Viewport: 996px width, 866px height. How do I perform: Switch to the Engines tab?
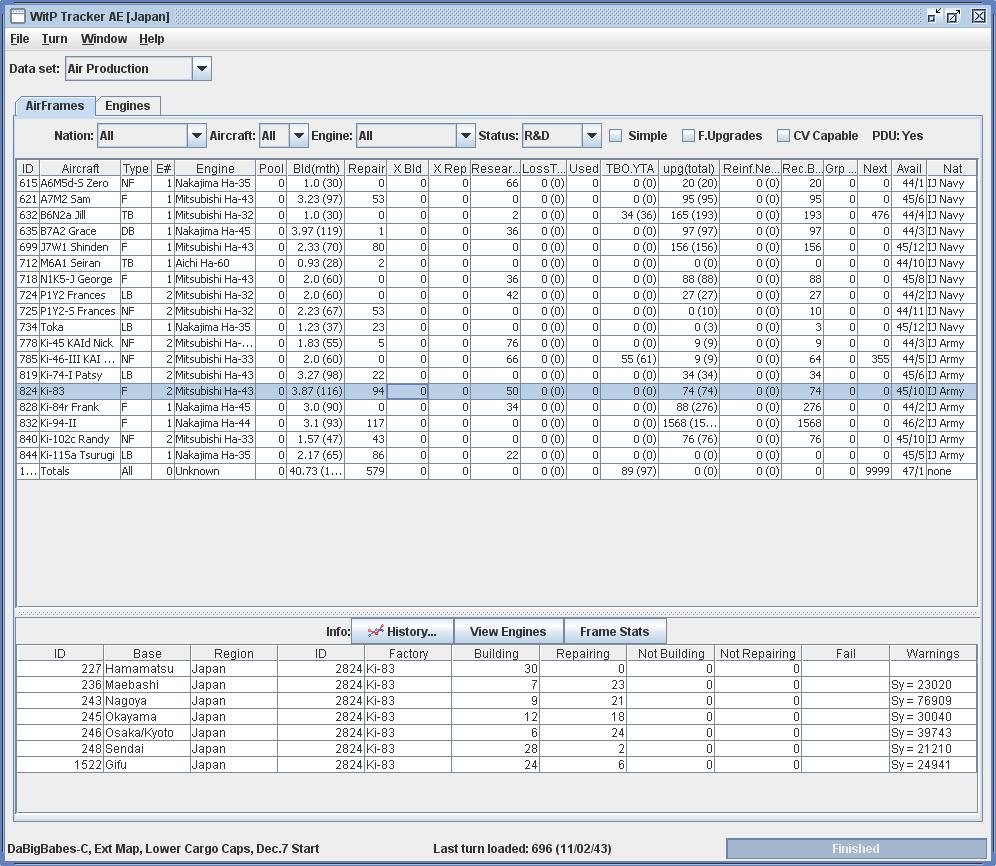[x=128, y=106]
